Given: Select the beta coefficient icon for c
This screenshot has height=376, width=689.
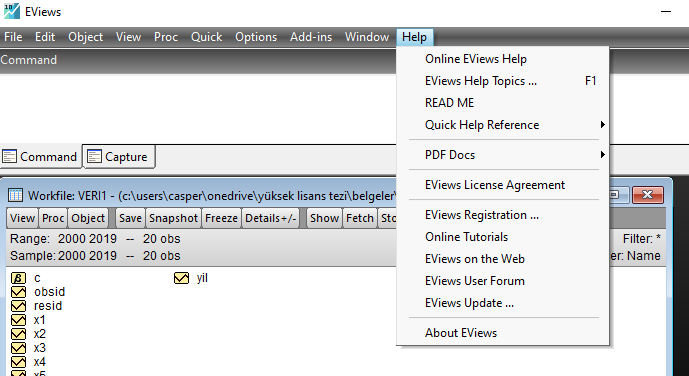Looking at the screenshot, I should tap(18, 278).
